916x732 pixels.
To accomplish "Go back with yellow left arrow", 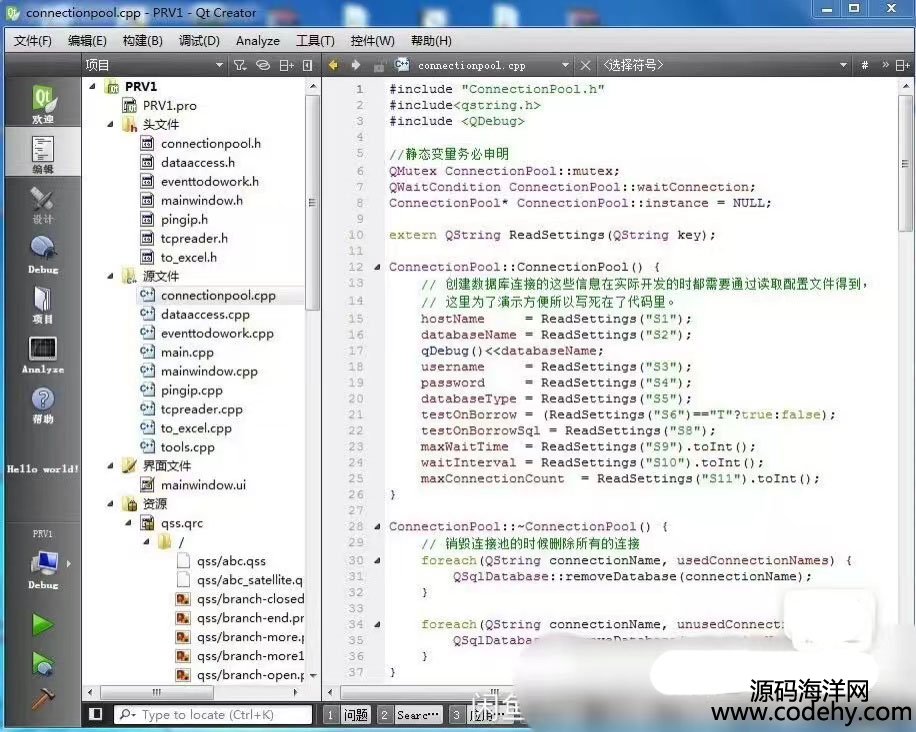I will (x=334, y=65).
